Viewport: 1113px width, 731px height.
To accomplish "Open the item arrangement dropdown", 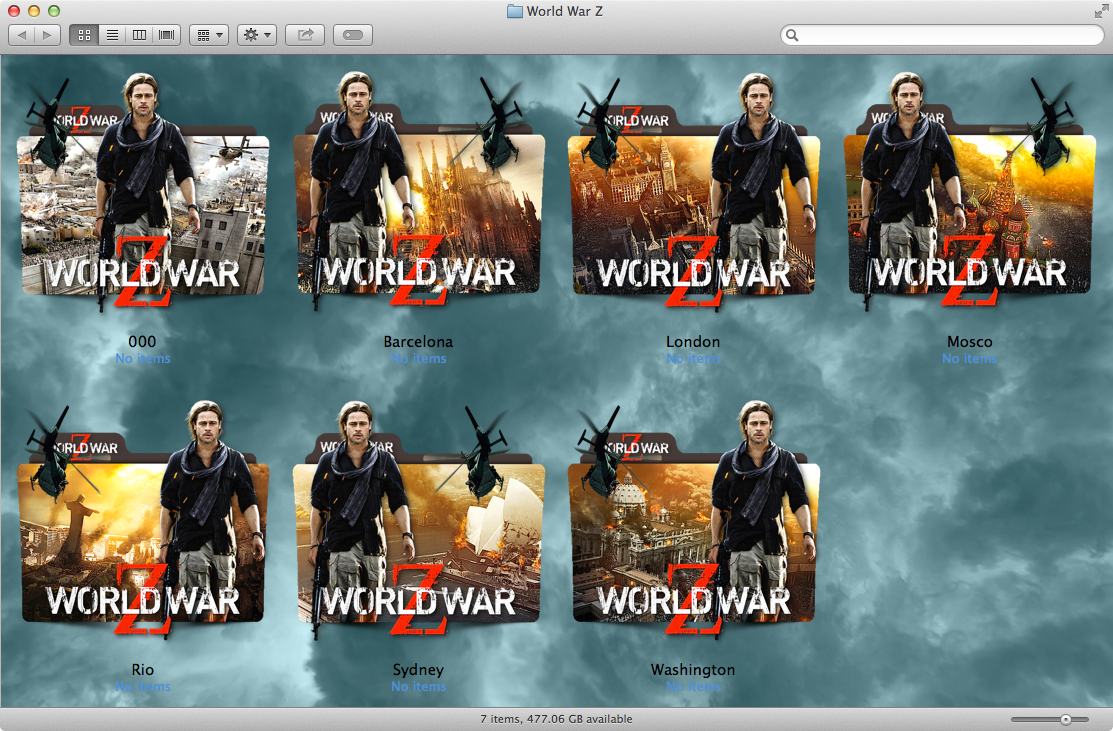I will [209, 35].
